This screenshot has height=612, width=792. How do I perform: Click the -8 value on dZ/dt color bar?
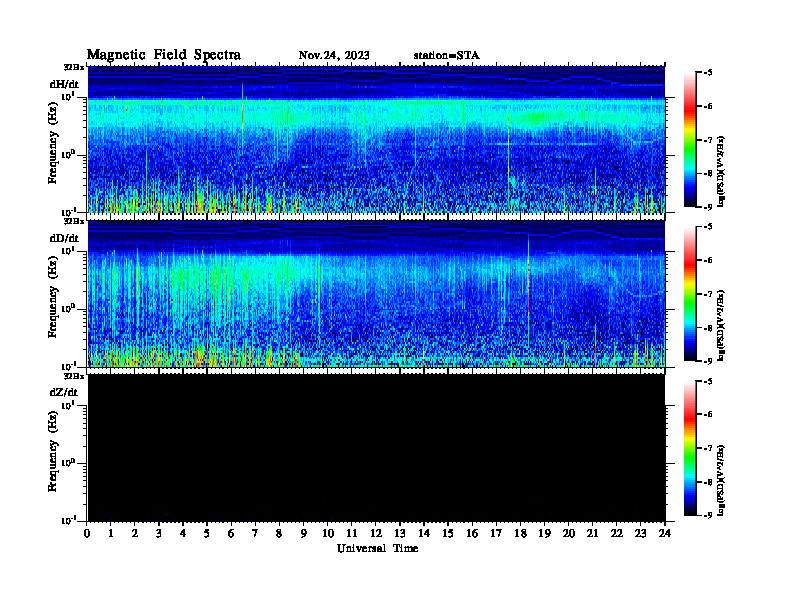coord(709,482)
